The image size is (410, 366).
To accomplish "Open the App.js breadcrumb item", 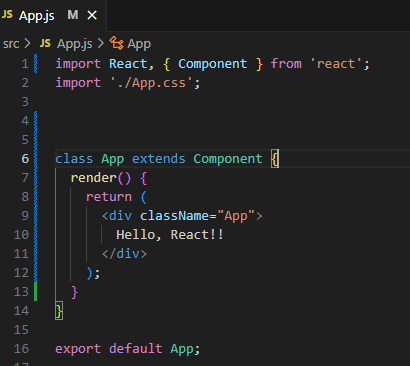I will 75,44.
